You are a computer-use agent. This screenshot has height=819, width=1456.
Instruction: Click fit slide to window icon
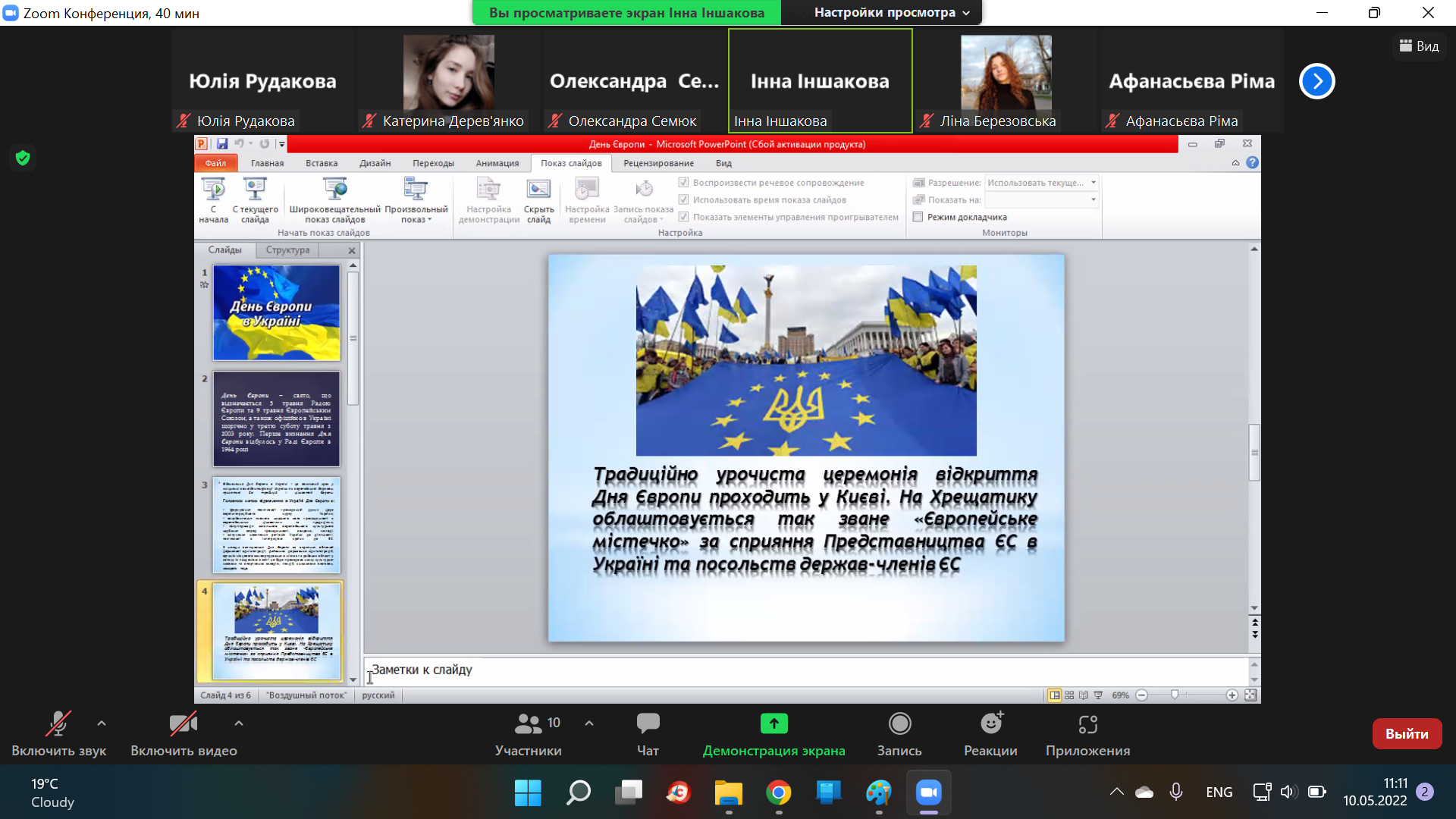[x=1250, y=695]
